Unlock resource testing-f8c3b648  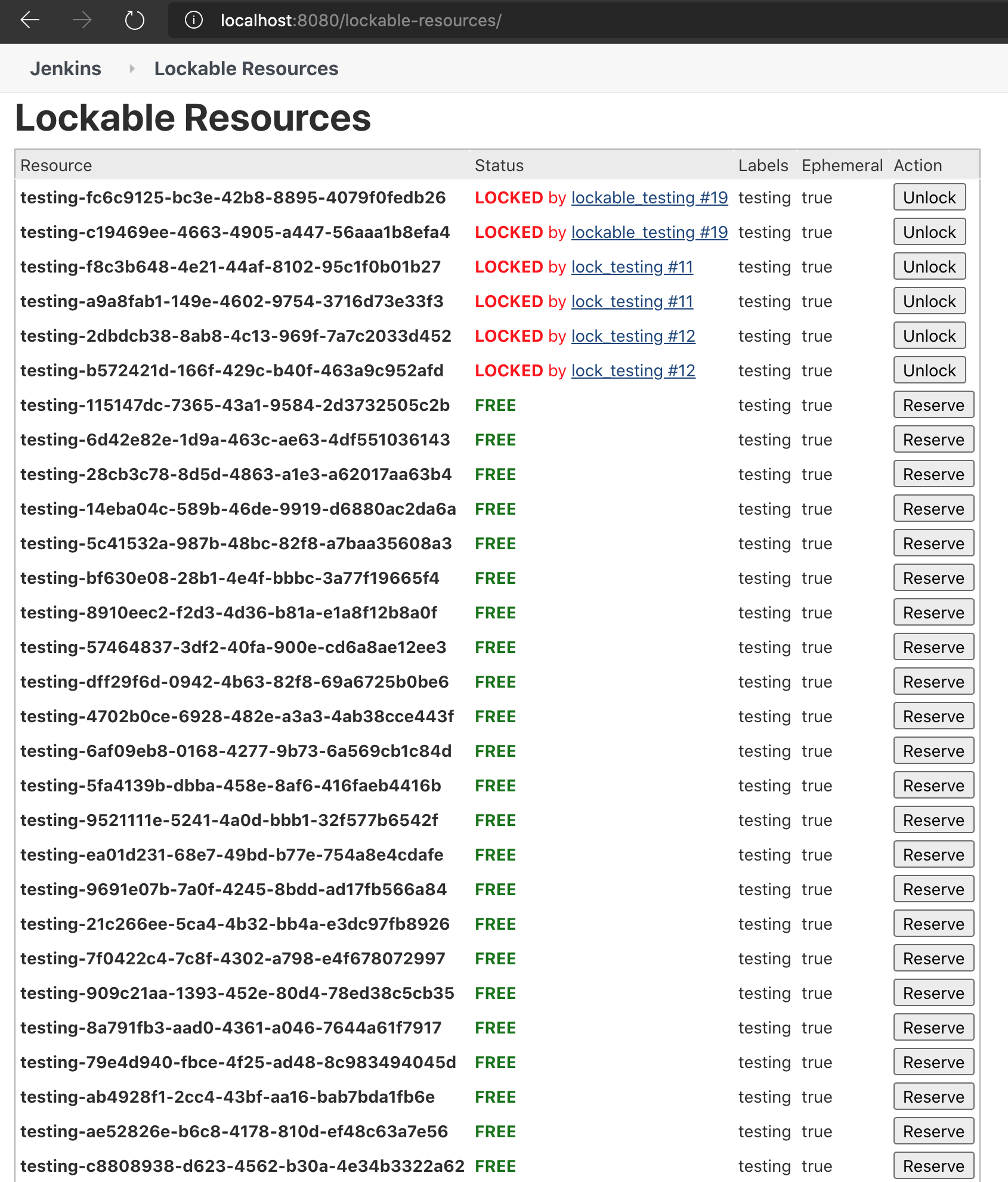pos(929,267)
